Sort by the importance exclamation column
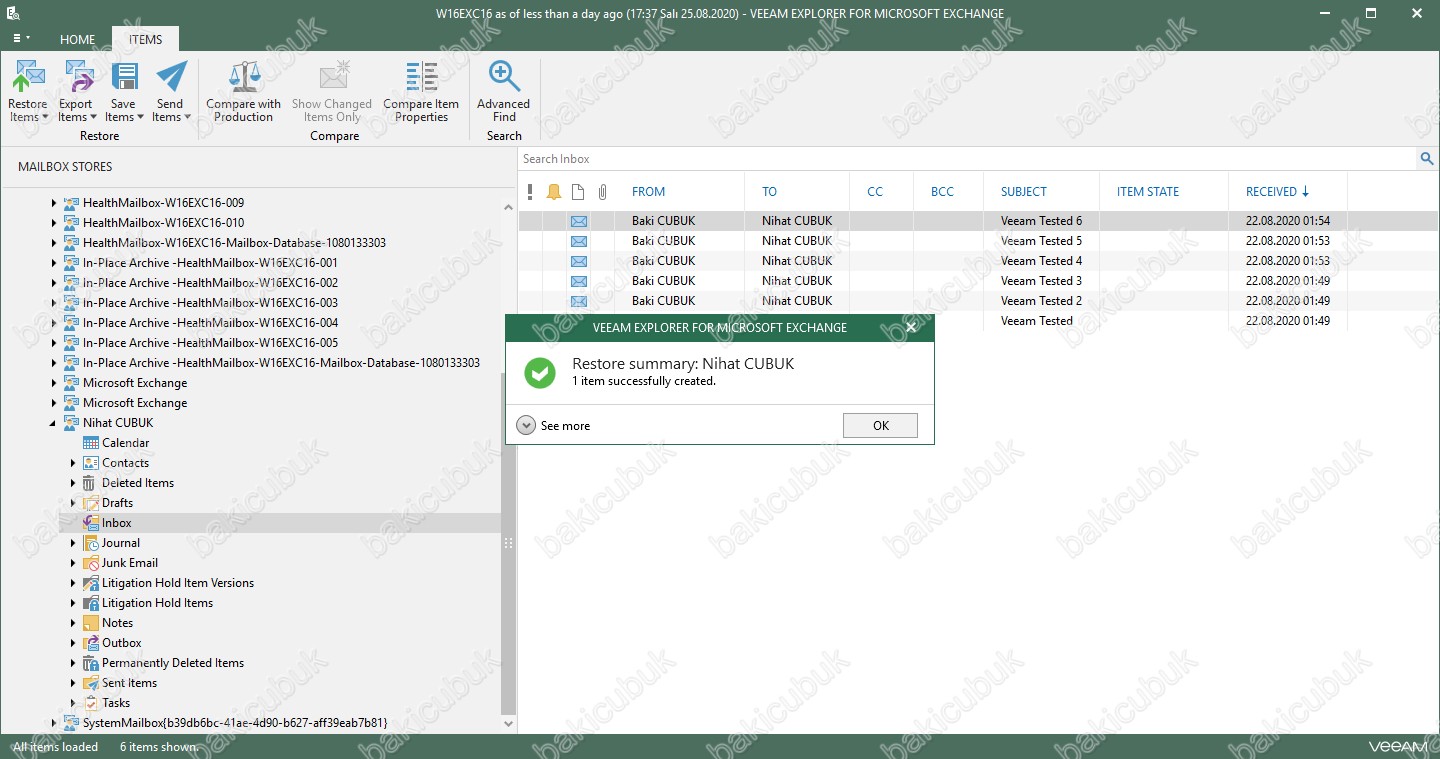The height and width of the screenshot is (759, 1440). (x=530, y=192)
